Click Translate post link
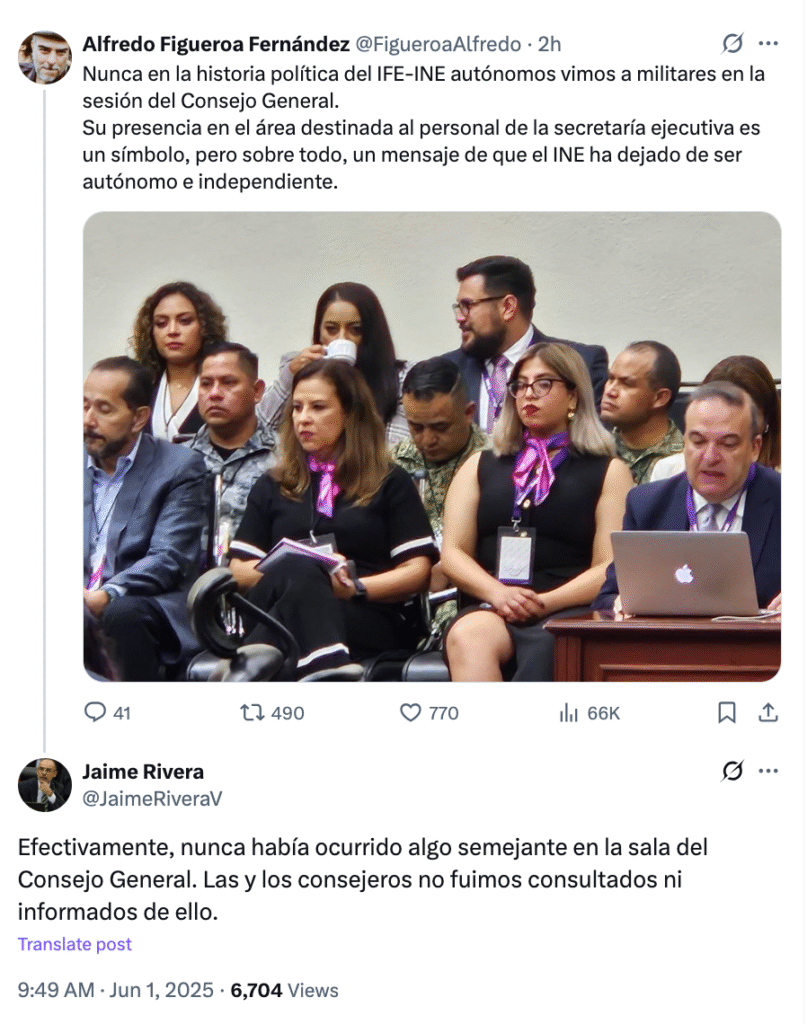This screenshot has width=807, height=1024. (74, 944)
